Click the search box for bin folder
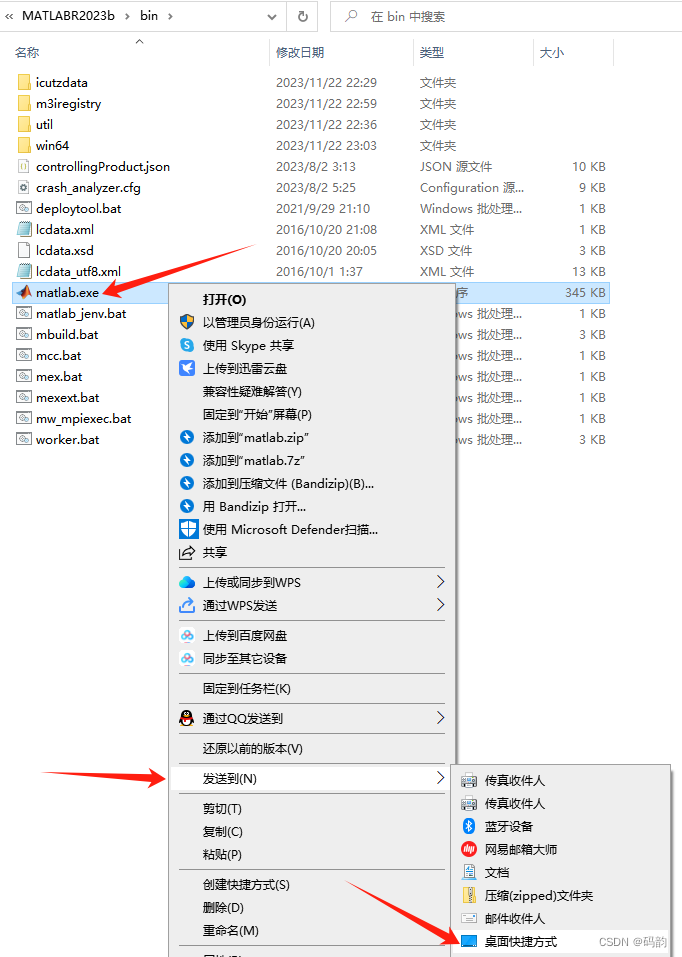The height and width of the screenshot is (957, 682). coord(506,16)
